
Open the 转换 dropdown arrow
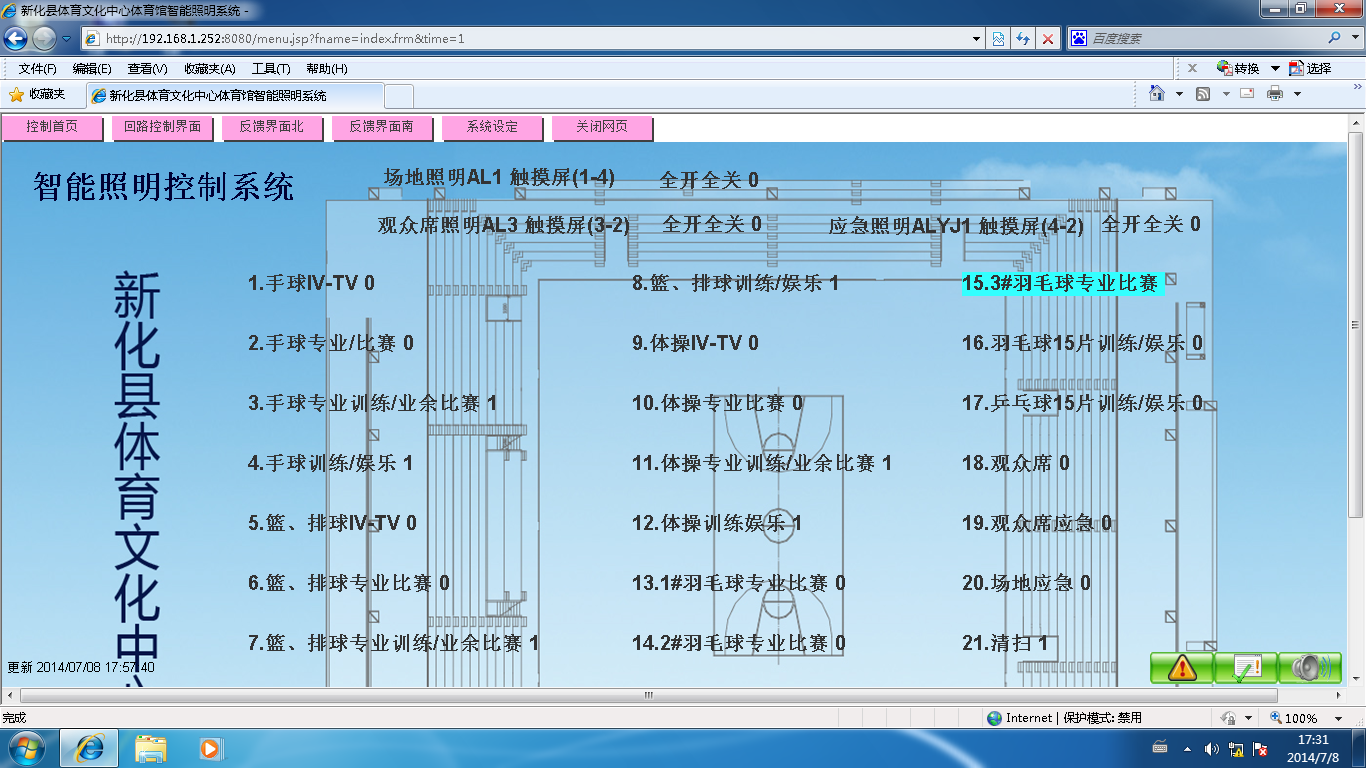click(1275, 68)
